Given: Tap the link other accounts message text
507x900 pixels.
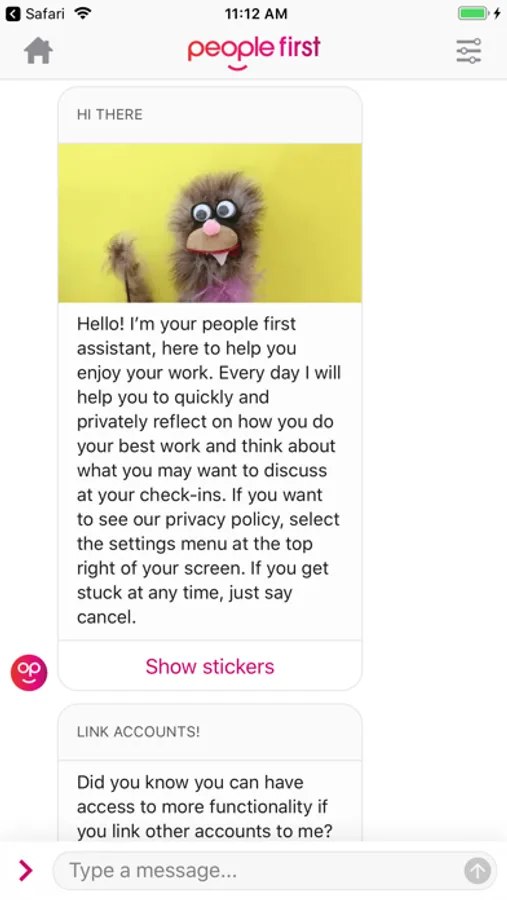Looking at the screenshot, I should tap(204, 806).
